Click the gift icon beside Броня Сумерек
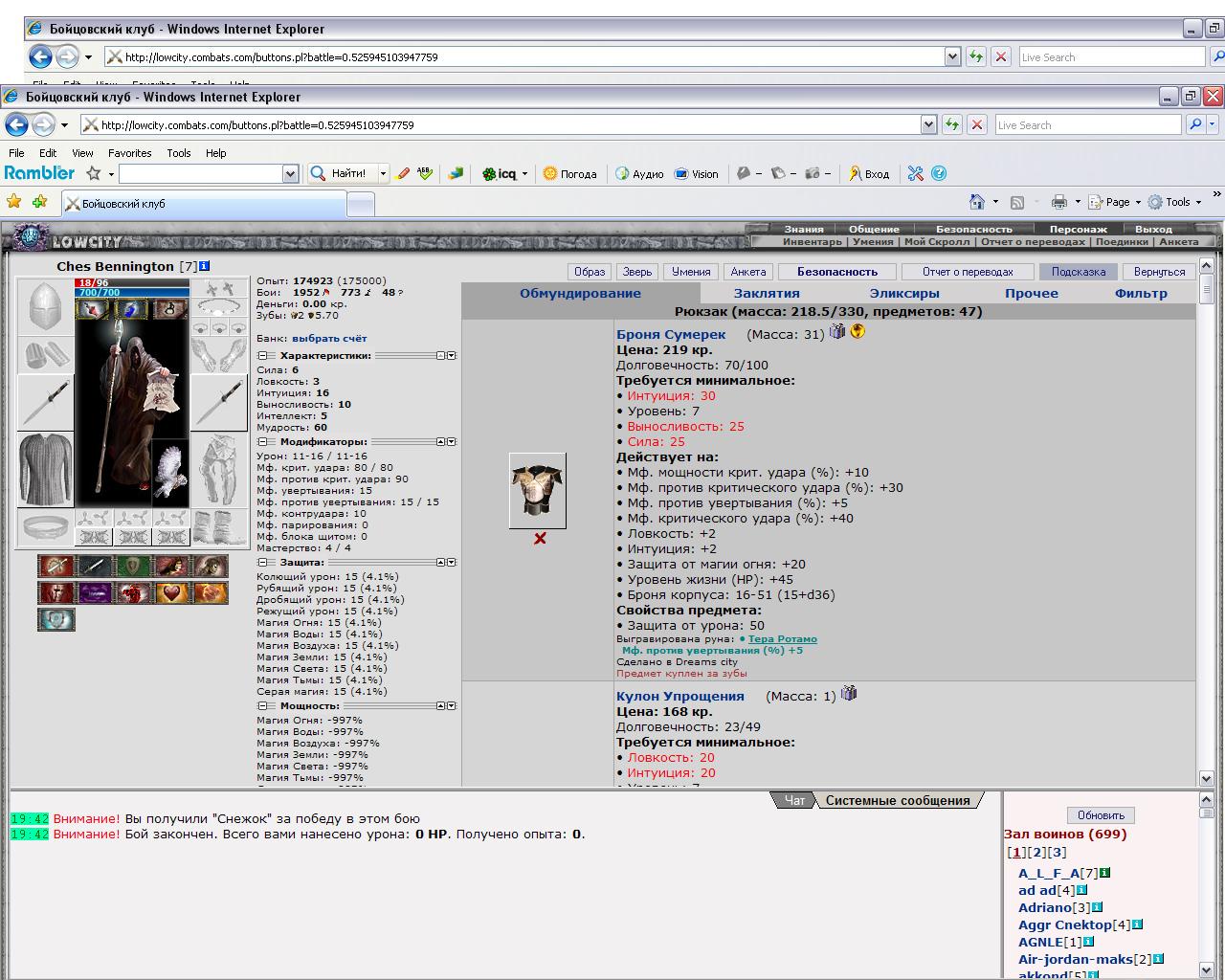The width and height of the screenshot is (1225, 980). (x=837, y=331)
